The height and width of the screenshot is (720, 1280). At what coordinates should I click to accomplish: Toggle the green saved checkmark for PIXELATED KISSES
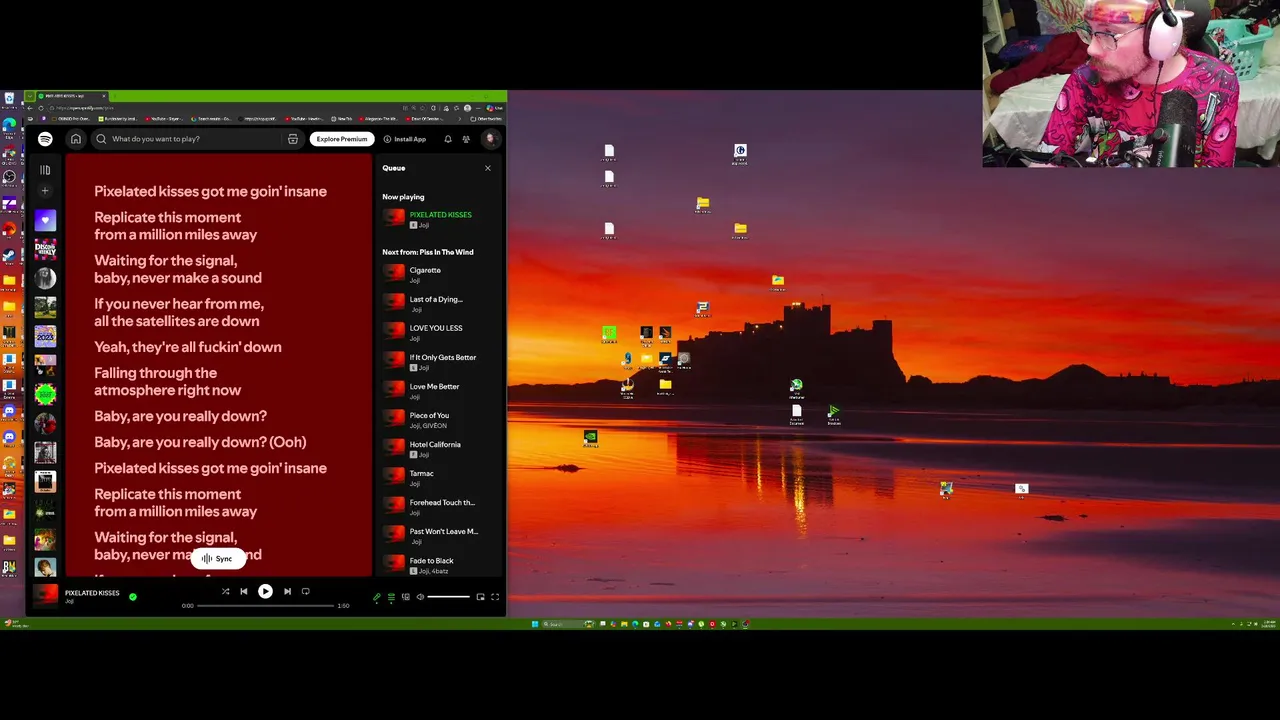coord(133,597)
